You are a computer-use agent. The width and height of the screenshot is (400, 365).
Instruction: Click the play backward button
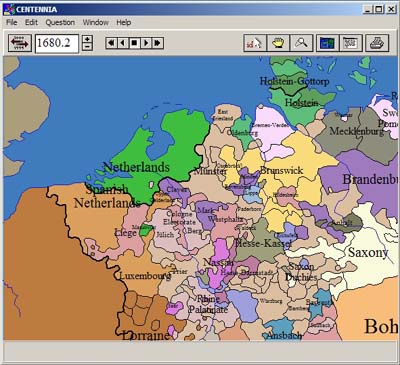[123, 43]
